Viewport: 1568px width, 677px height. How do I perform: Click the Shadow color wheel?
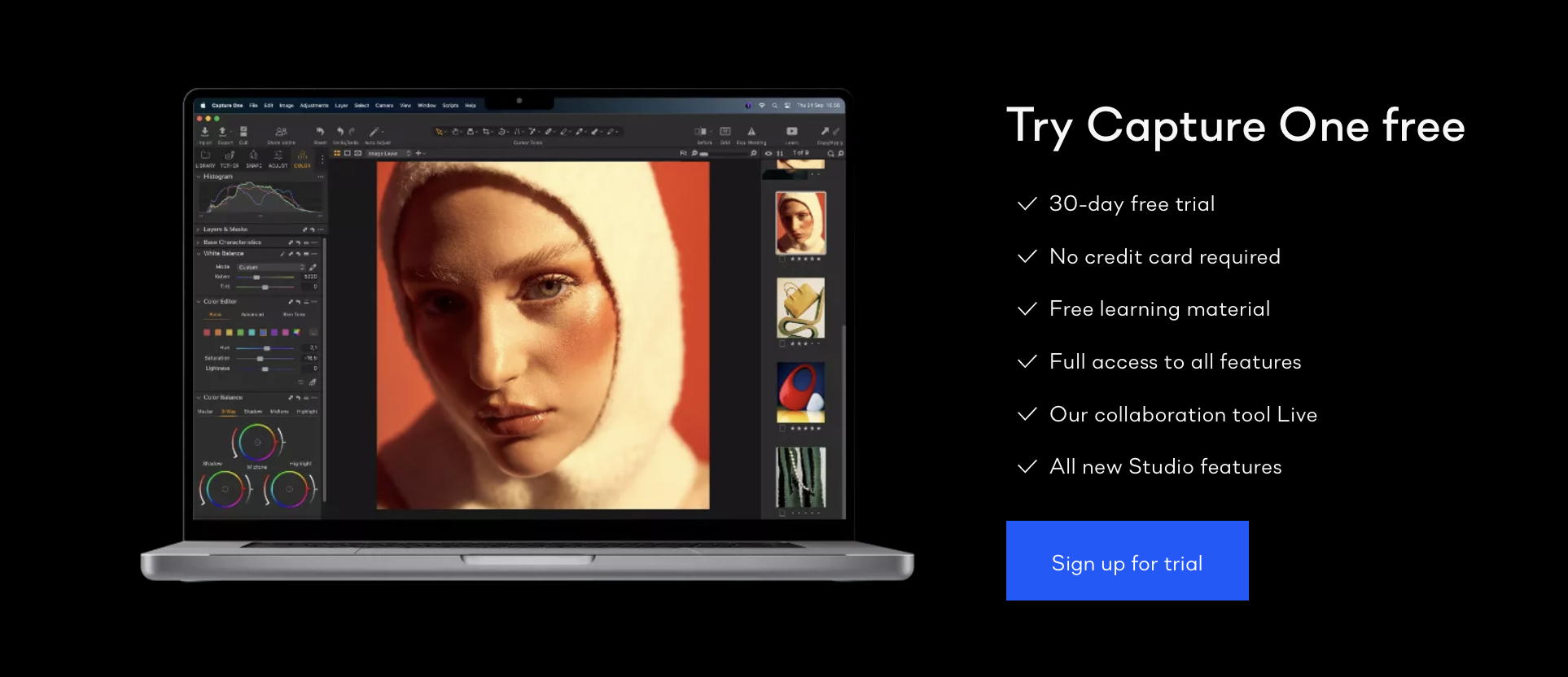tap(226, 489)
